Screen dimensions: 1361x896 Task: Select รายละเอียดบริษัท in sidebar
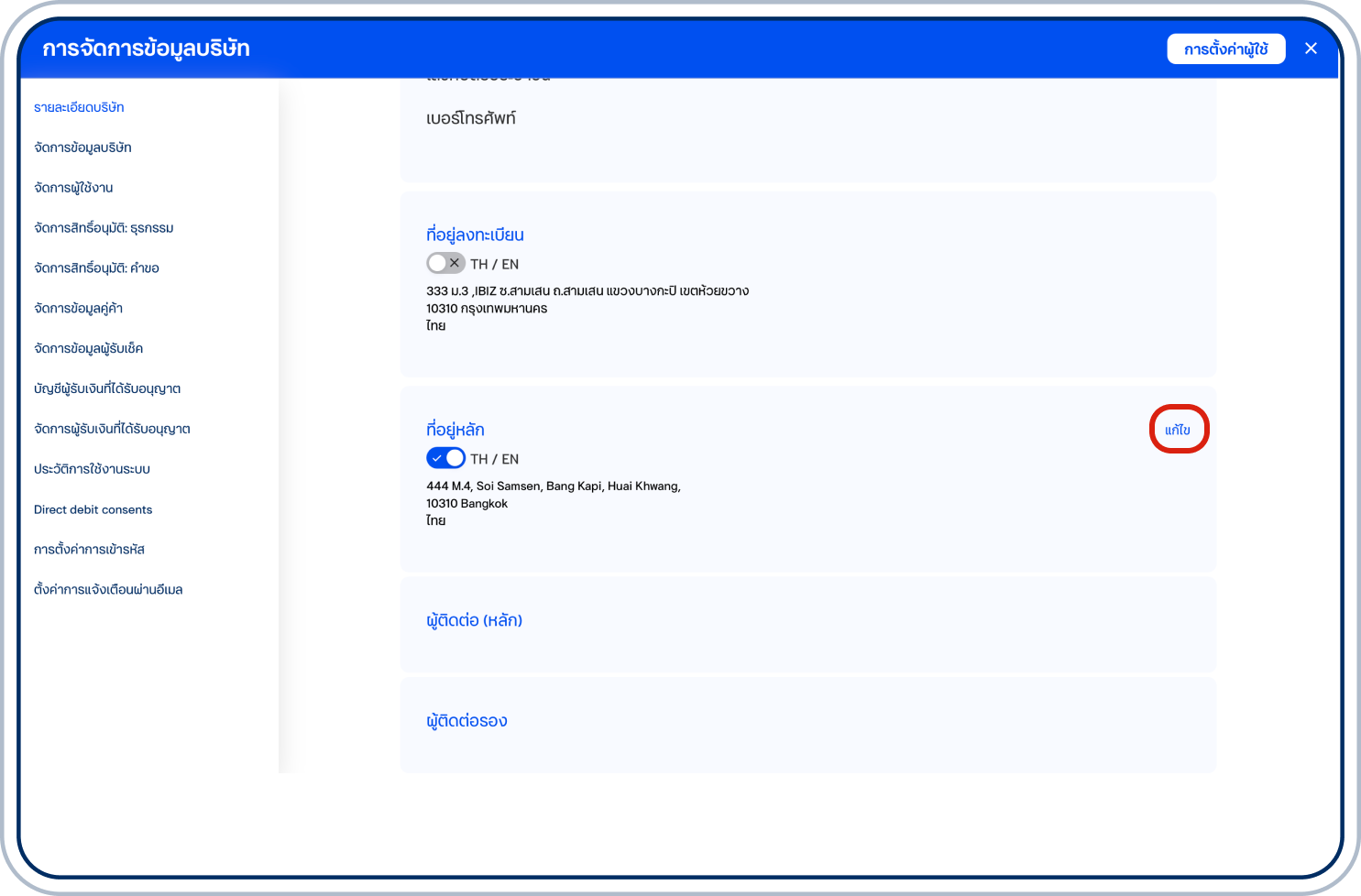coord(79,107)
